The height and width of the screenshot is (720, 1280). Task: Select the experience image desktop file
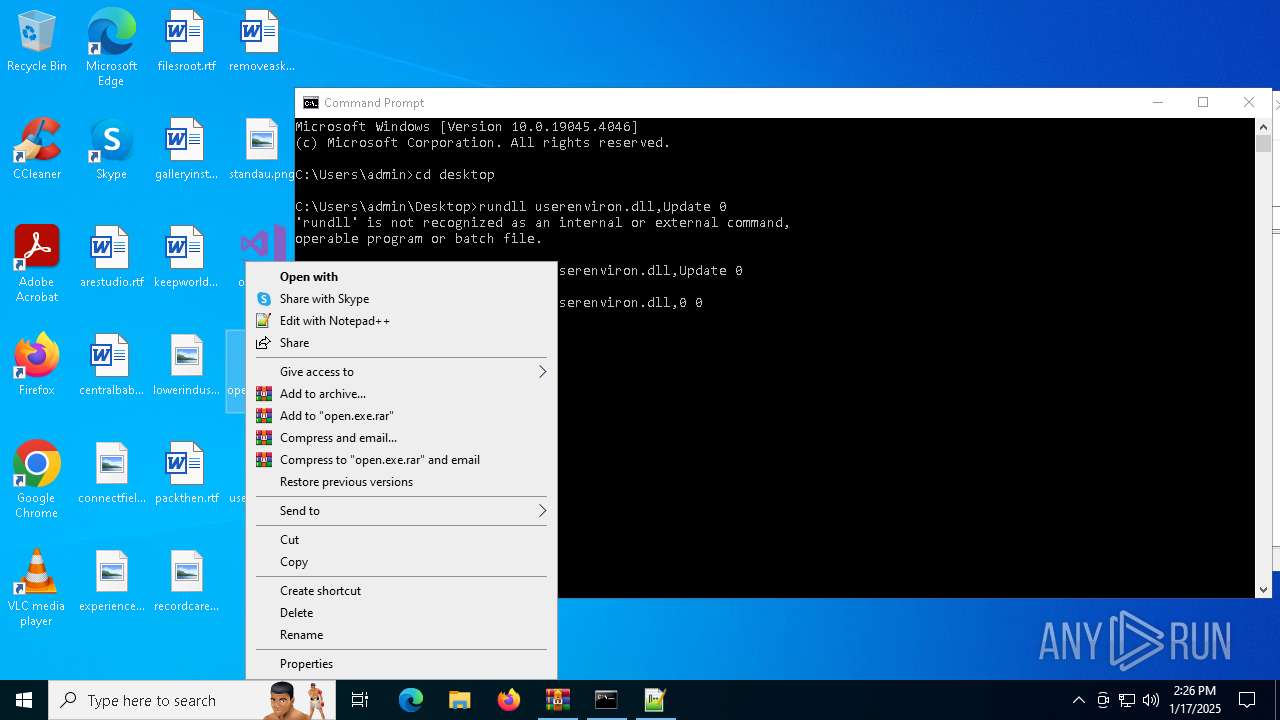coord(111,582)
